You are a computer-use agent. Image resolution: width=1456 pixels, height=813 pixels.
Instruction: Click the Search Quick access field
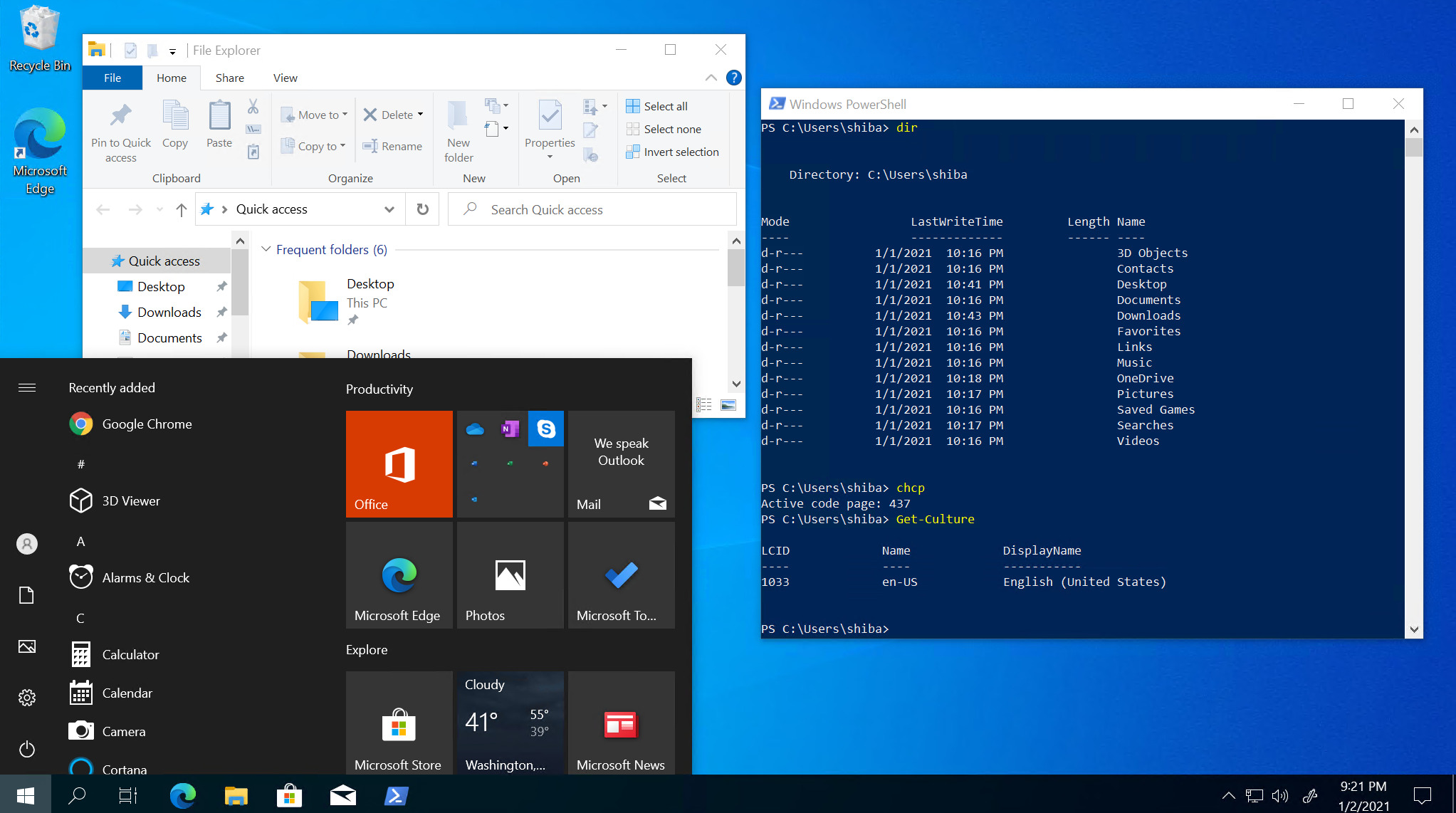pos(592,209)
